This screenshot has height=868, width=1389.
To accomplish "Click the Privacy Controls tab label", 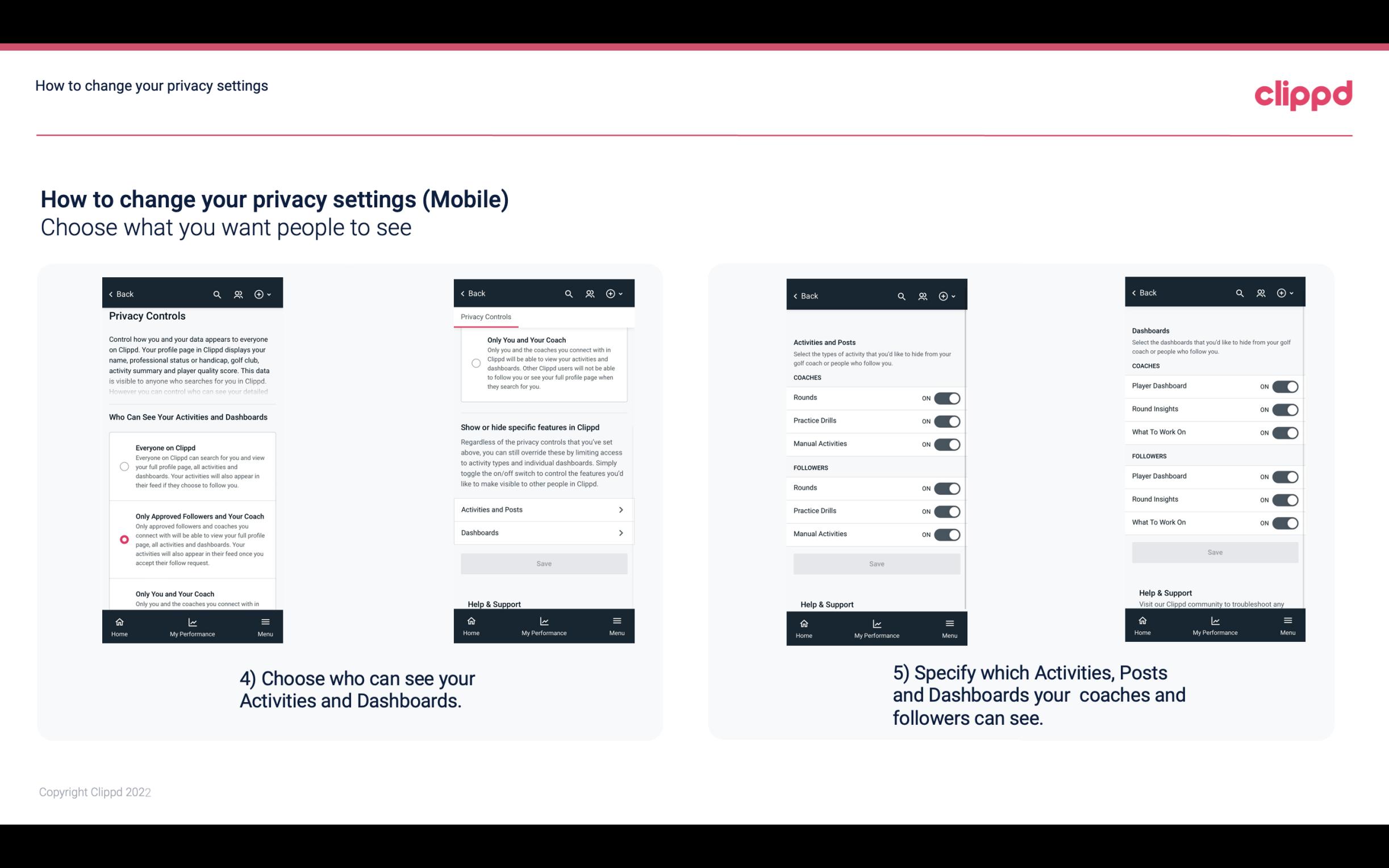I will pyautogui.click(x=486, y=317).
